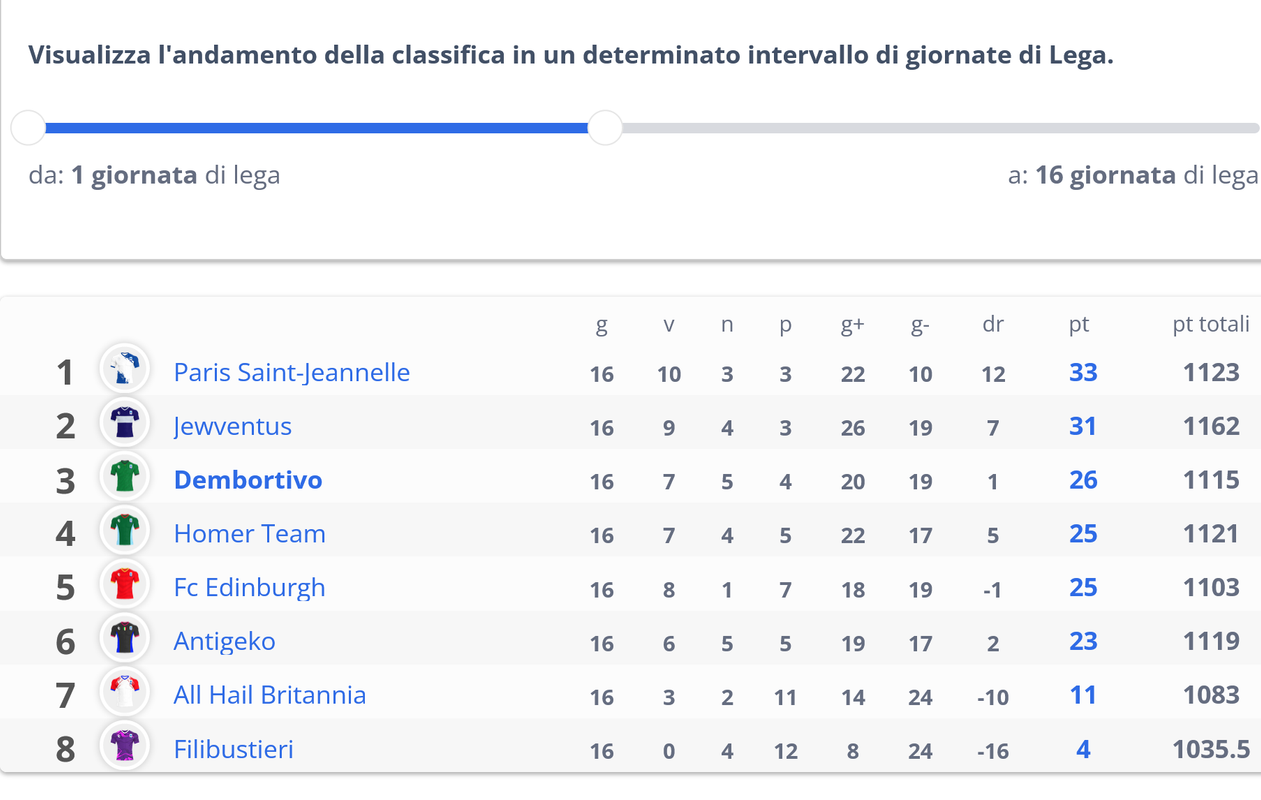Click the Fc Edinburgh red jersey icon

point(125,587)
